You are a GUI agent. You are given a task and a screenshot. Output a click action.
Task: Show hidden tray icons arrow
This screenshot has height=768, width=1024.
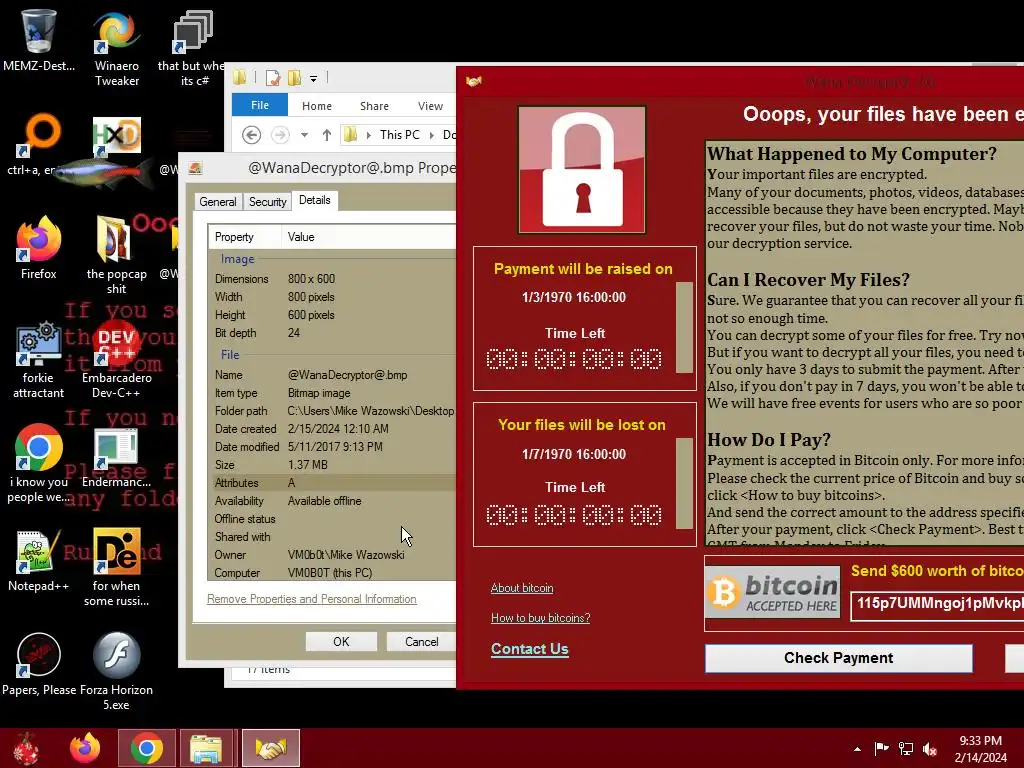click(x=857, y=749)
